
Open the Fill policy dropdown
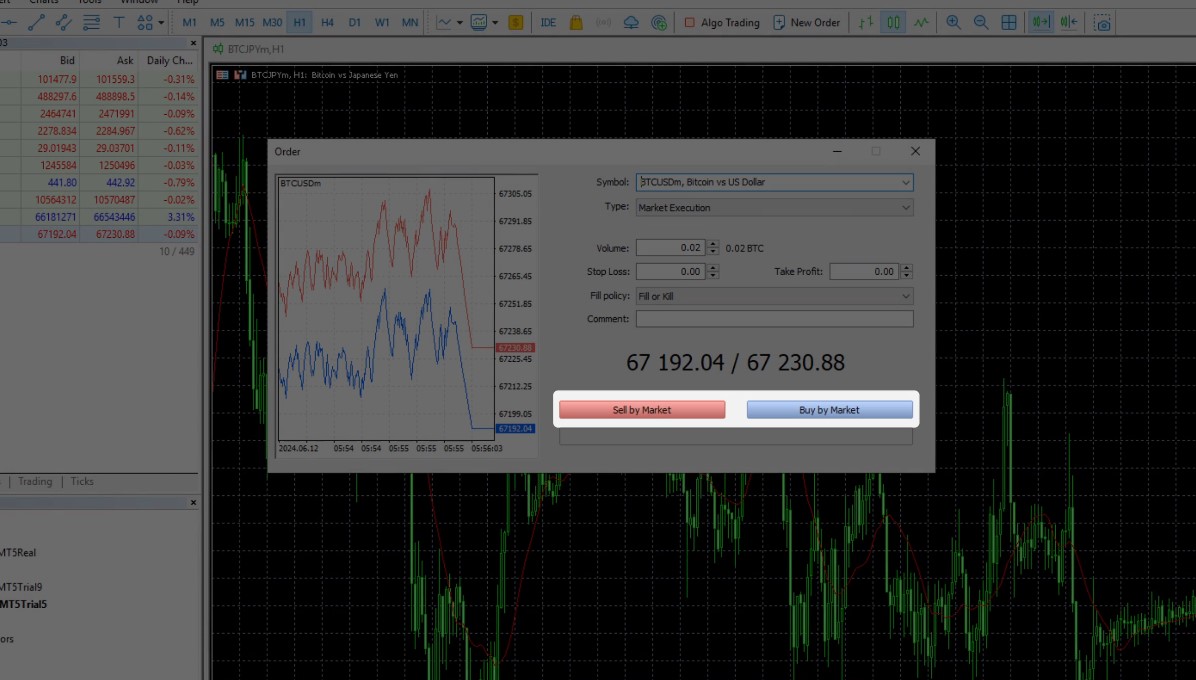(x=774, y=296)
